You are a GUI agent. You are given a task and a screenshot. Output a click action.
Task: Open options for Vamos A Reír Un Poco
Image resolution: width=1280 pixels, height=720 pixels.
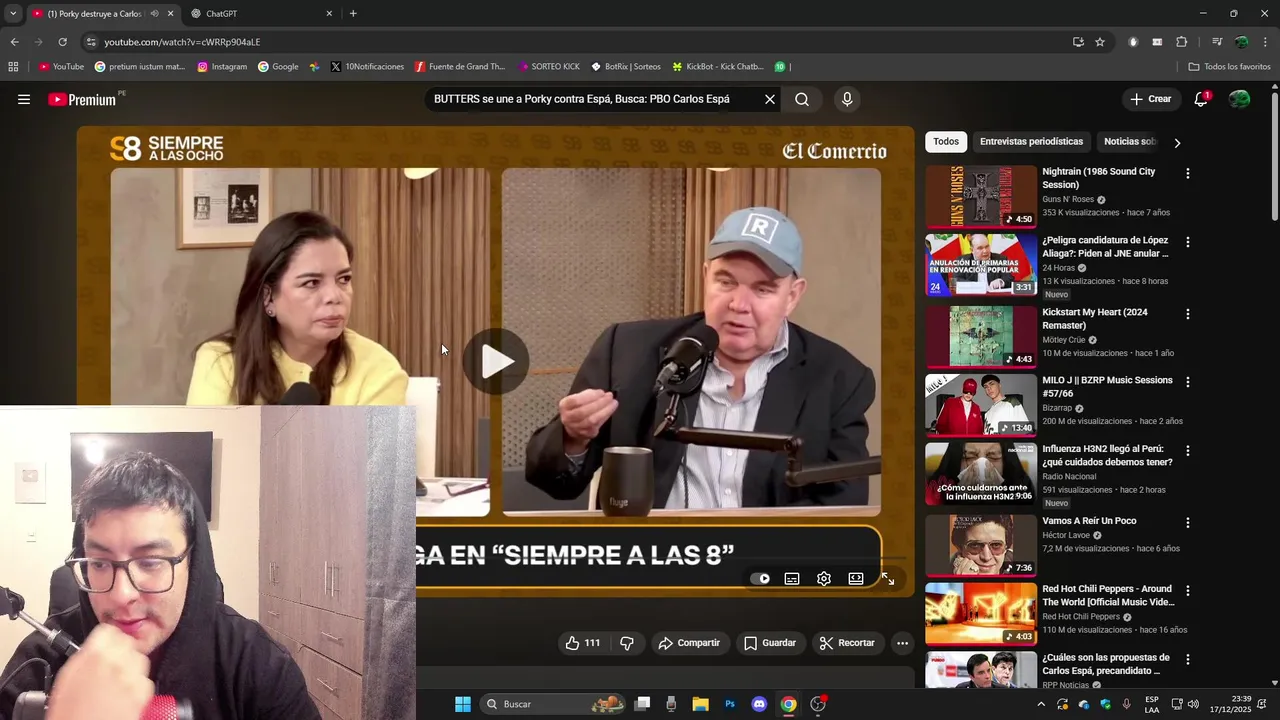click(x=1188, y=523)
